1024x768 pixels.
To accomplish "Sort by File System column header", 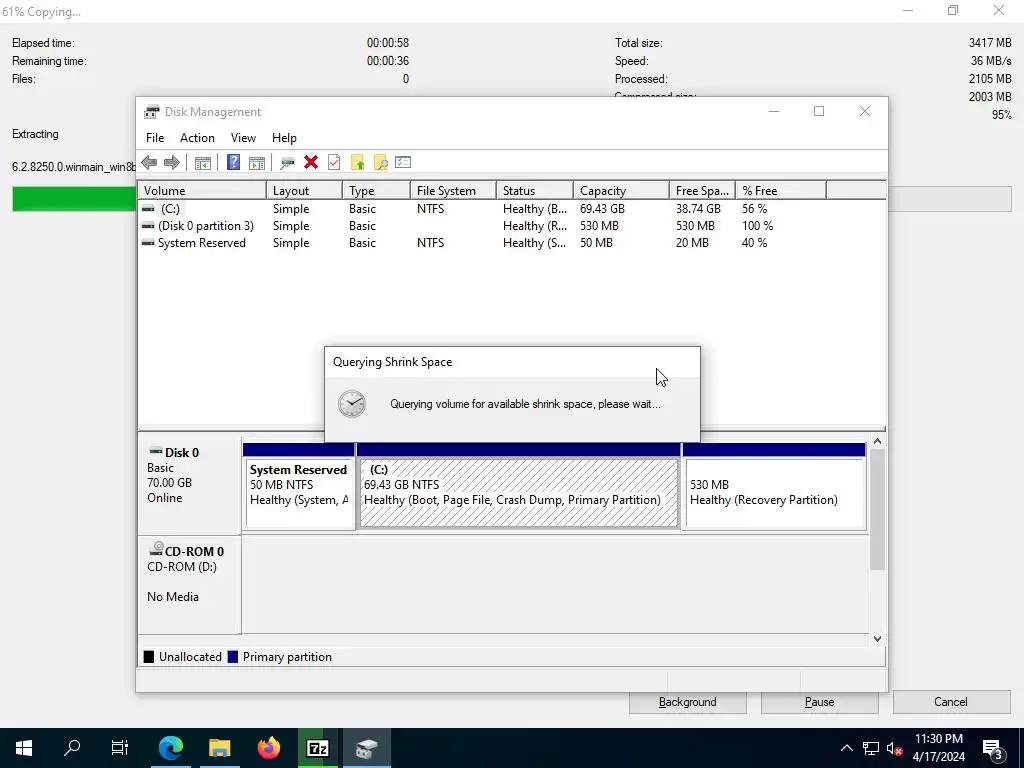I will 453,191.
